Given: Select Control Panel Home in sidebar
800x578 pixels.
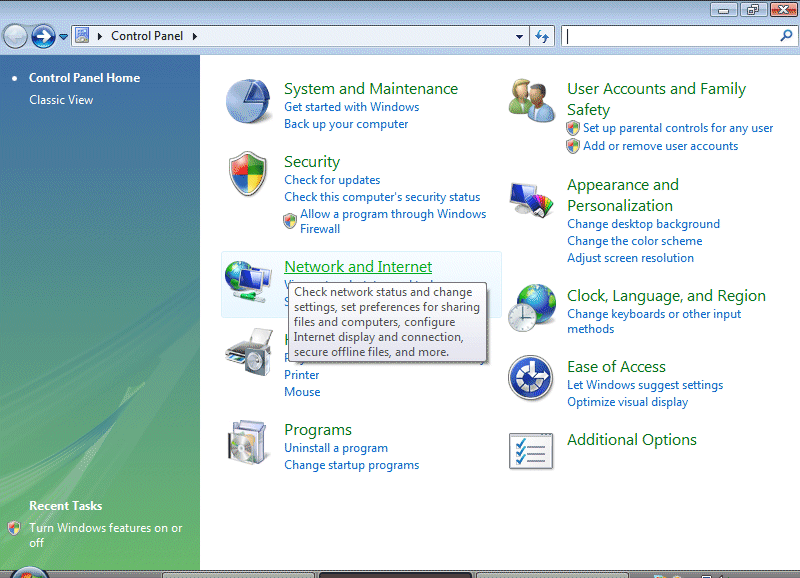Looking at the screenshot, I should (x=84, y=78).
